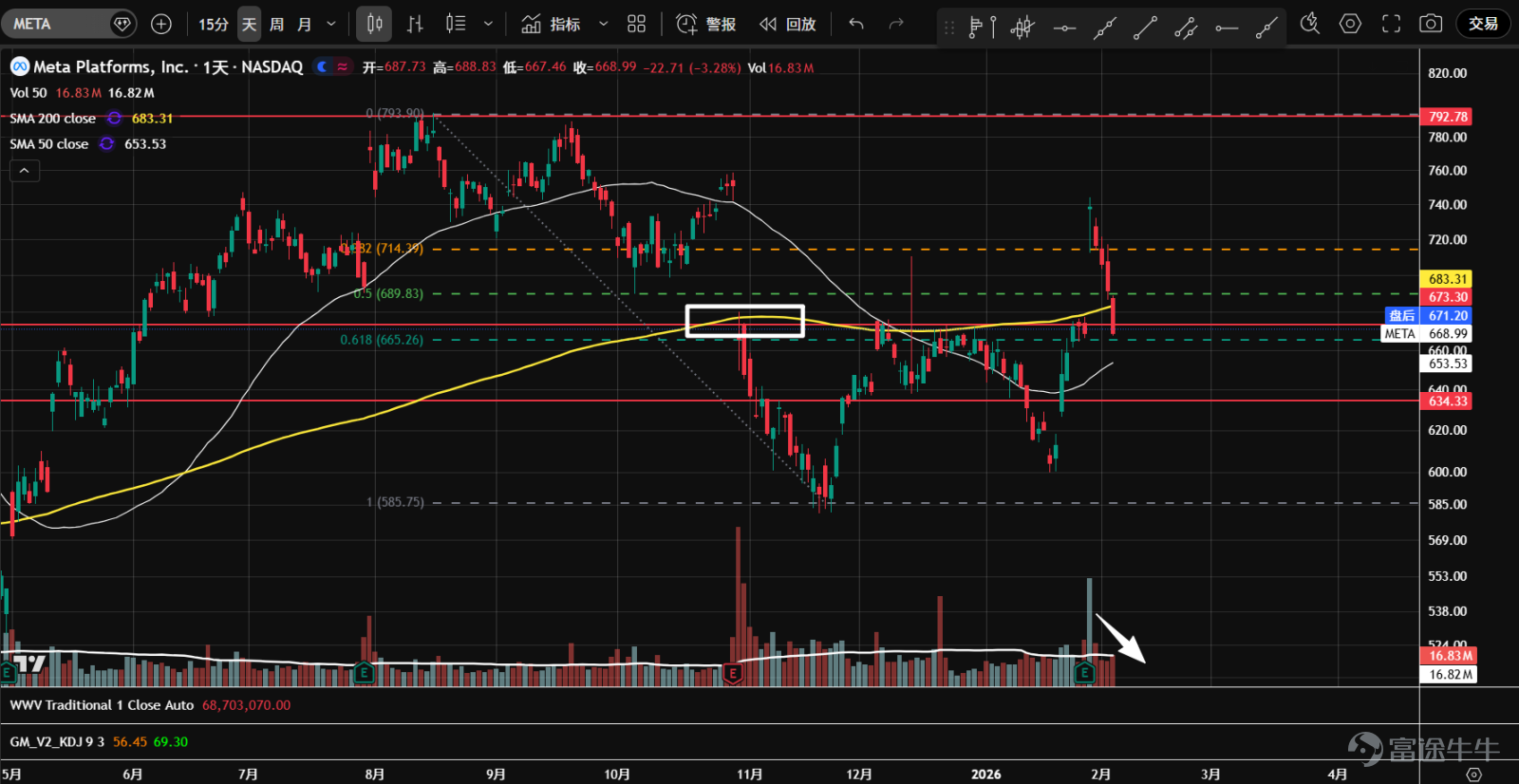Image resolution: width=1519 pixels, height=784 pixels.
Task: Click the late-January earnings E marker
Action: [1084, 674]
